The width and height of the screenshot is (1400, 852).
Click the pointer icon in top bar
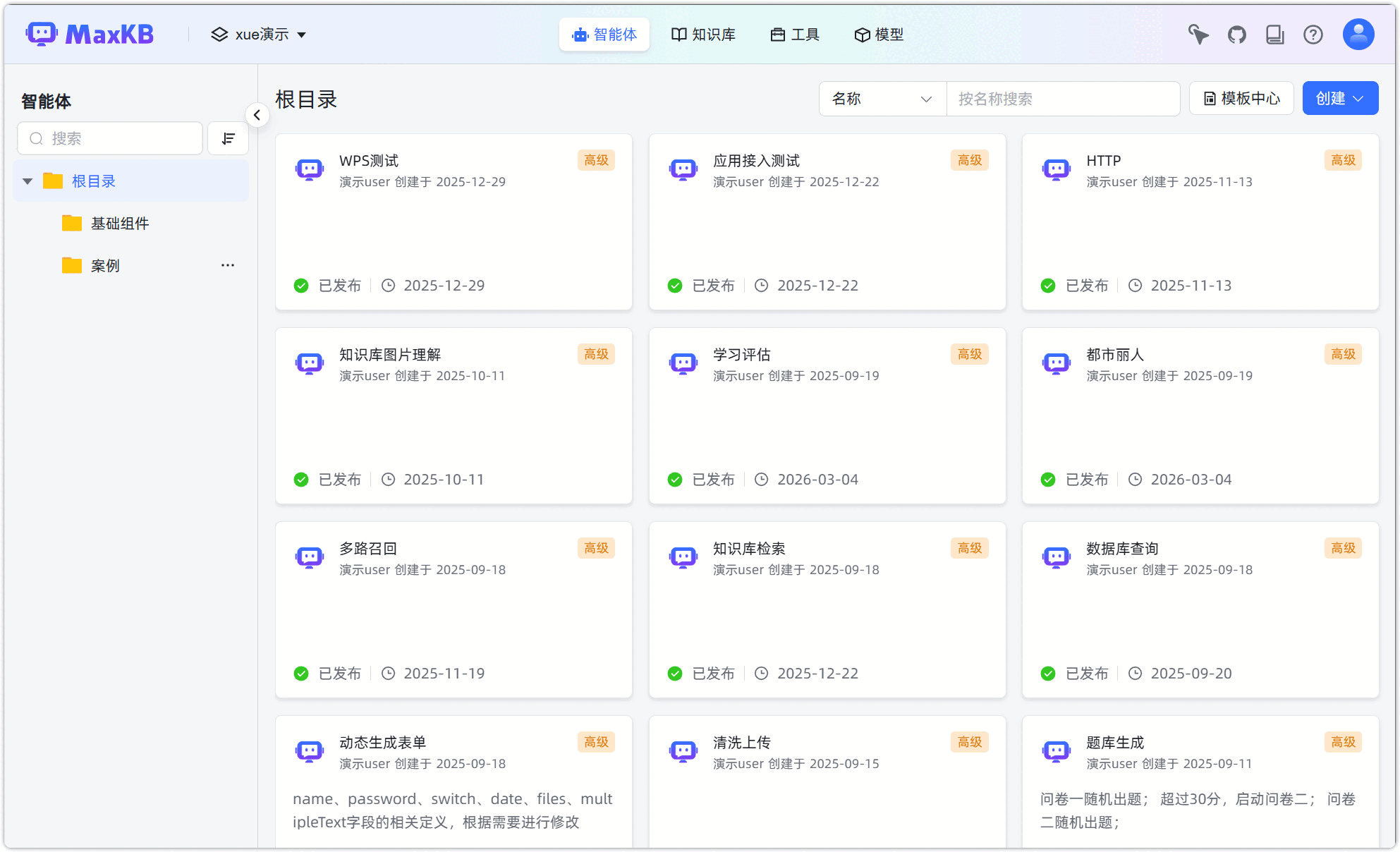click(1198, 35)
